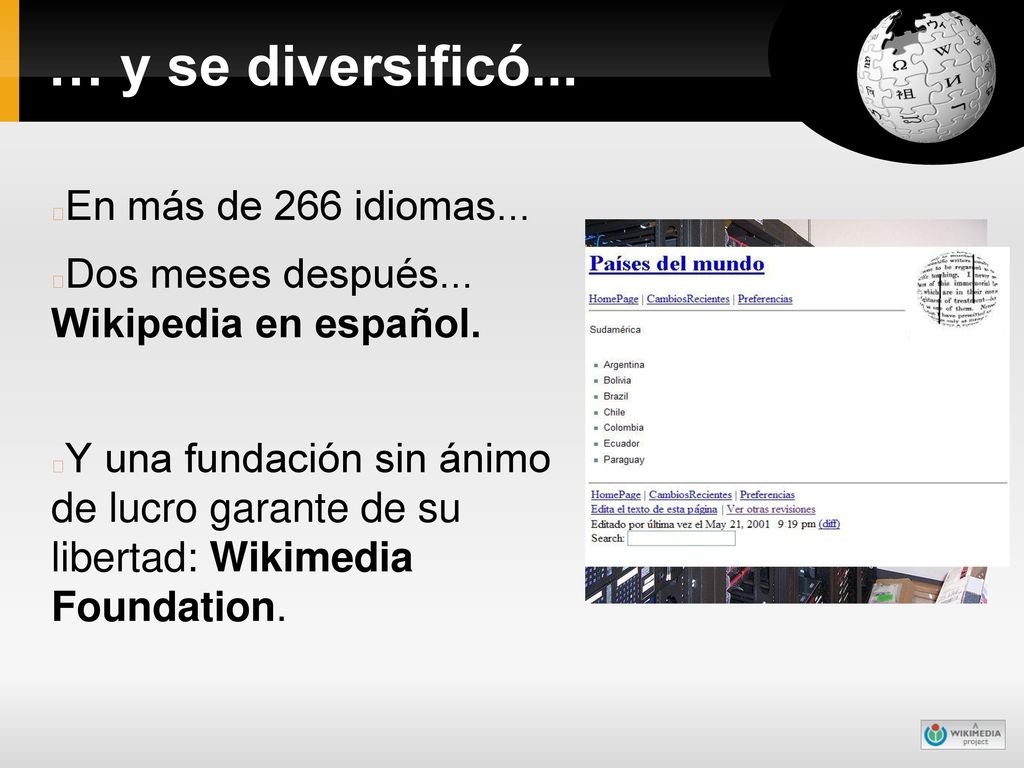Viewport: 1024px width, 768px height.
Task: Click the 'En más de 266 idiomas...' bullet
Action: pos(296,206)
